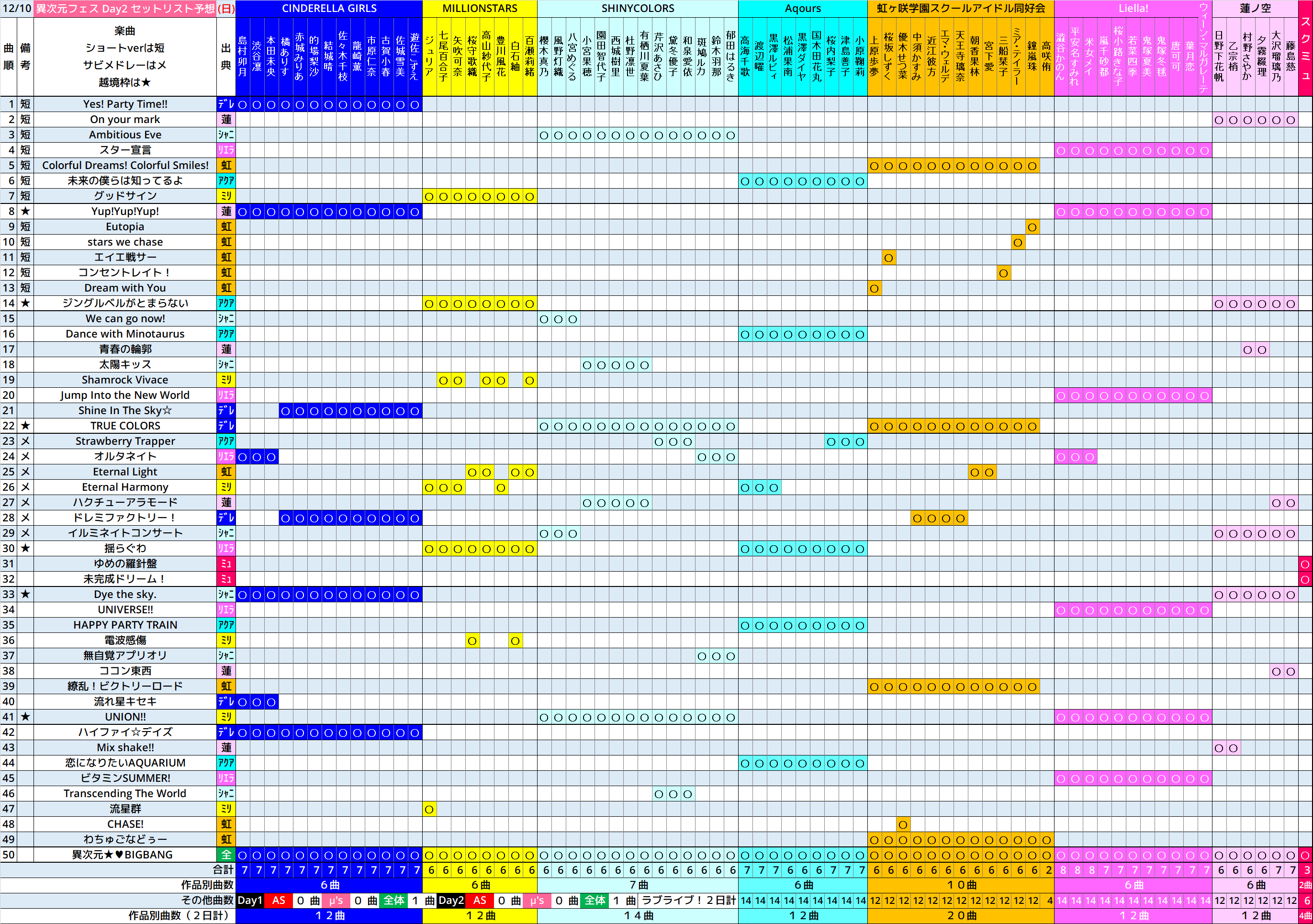Select the HAPPY PARTY TRAIN song cell
The width and height of the screenshot is (1313, 924).
125,625
